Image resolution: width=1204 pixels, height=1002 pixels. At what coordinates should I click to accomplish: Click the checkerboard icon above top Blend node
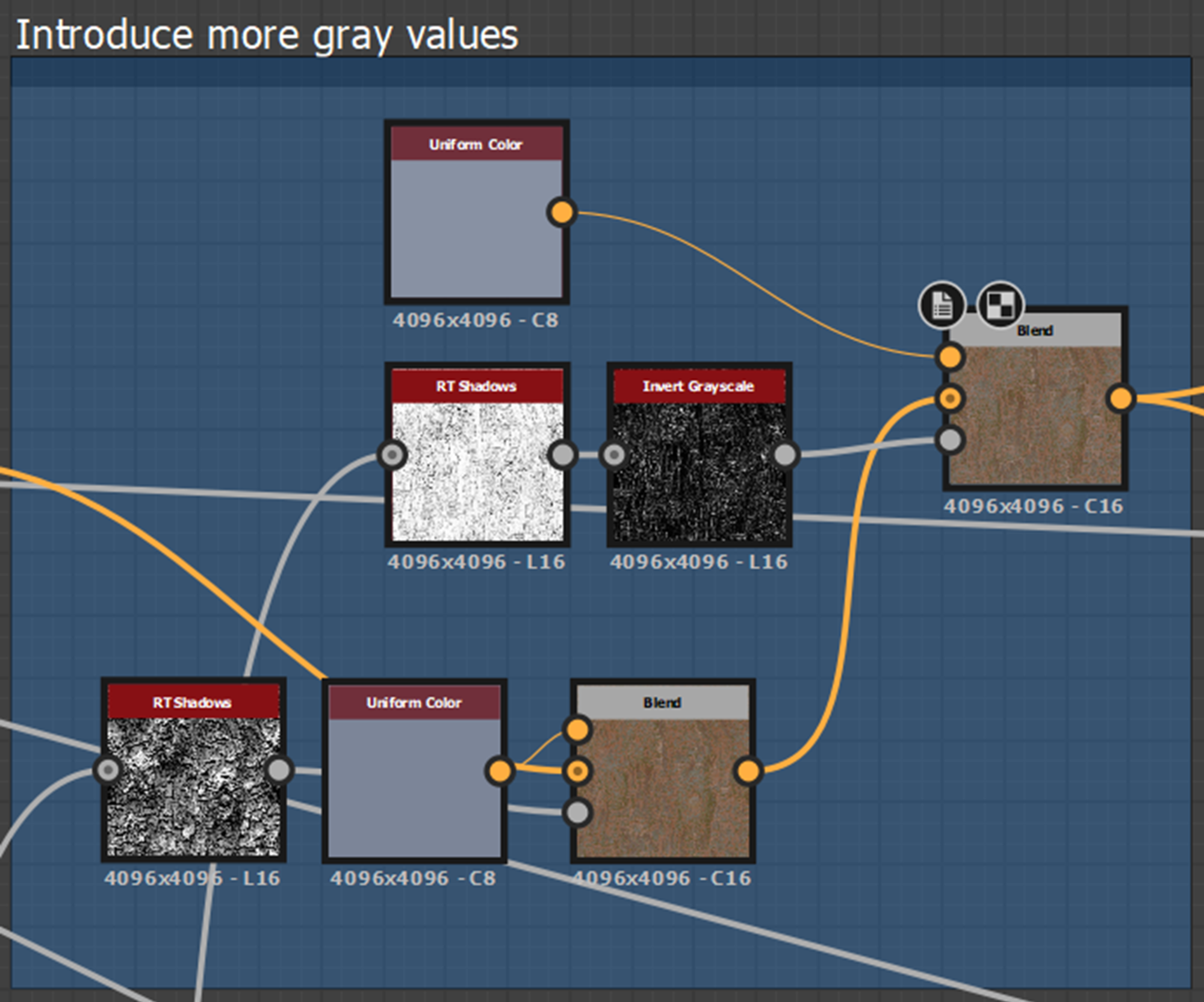1000,305
